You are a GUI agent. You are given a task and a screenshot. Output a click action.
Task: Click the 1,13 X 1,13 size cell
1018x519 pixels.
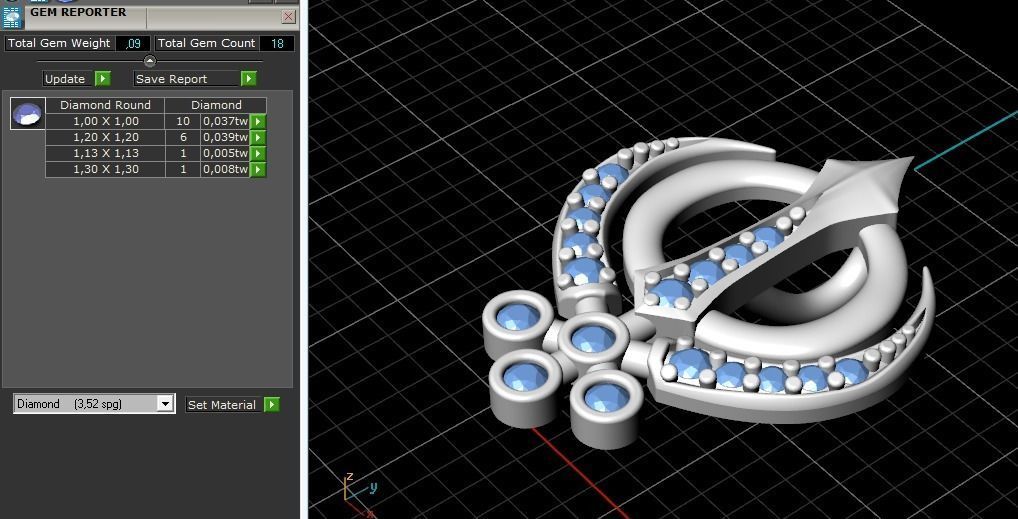[x=105, y=153]
